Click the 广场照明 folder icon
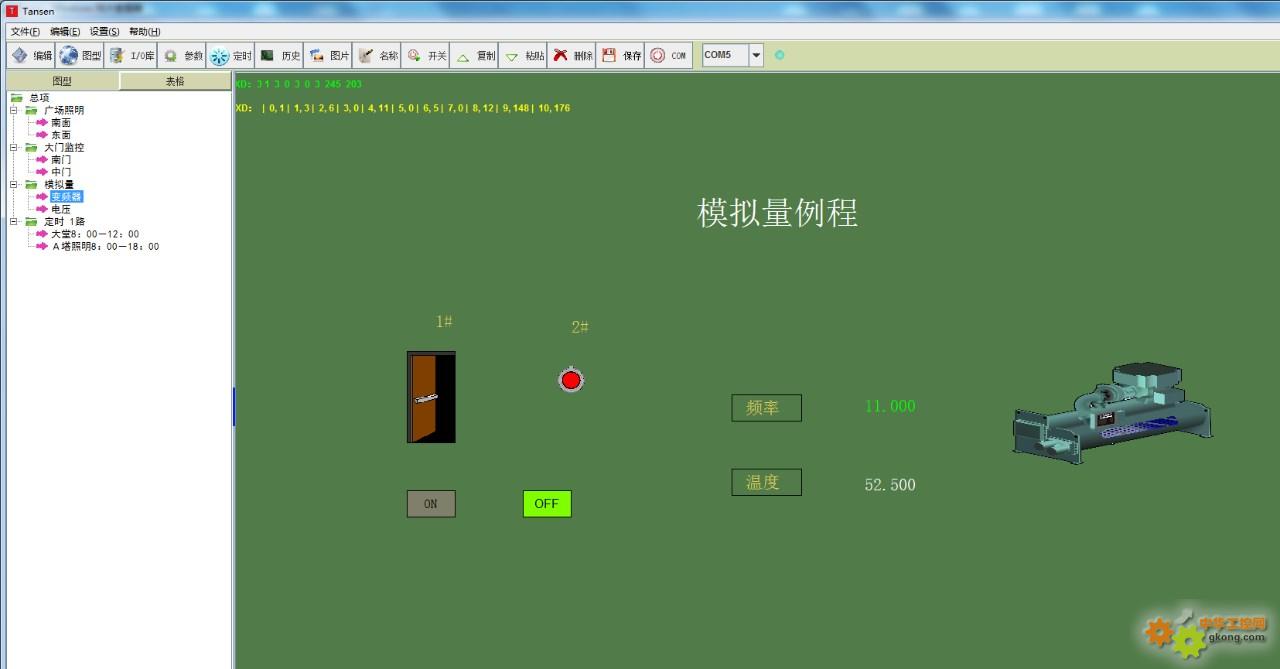Screen dimensions: 1280x669 pos(31,110)
